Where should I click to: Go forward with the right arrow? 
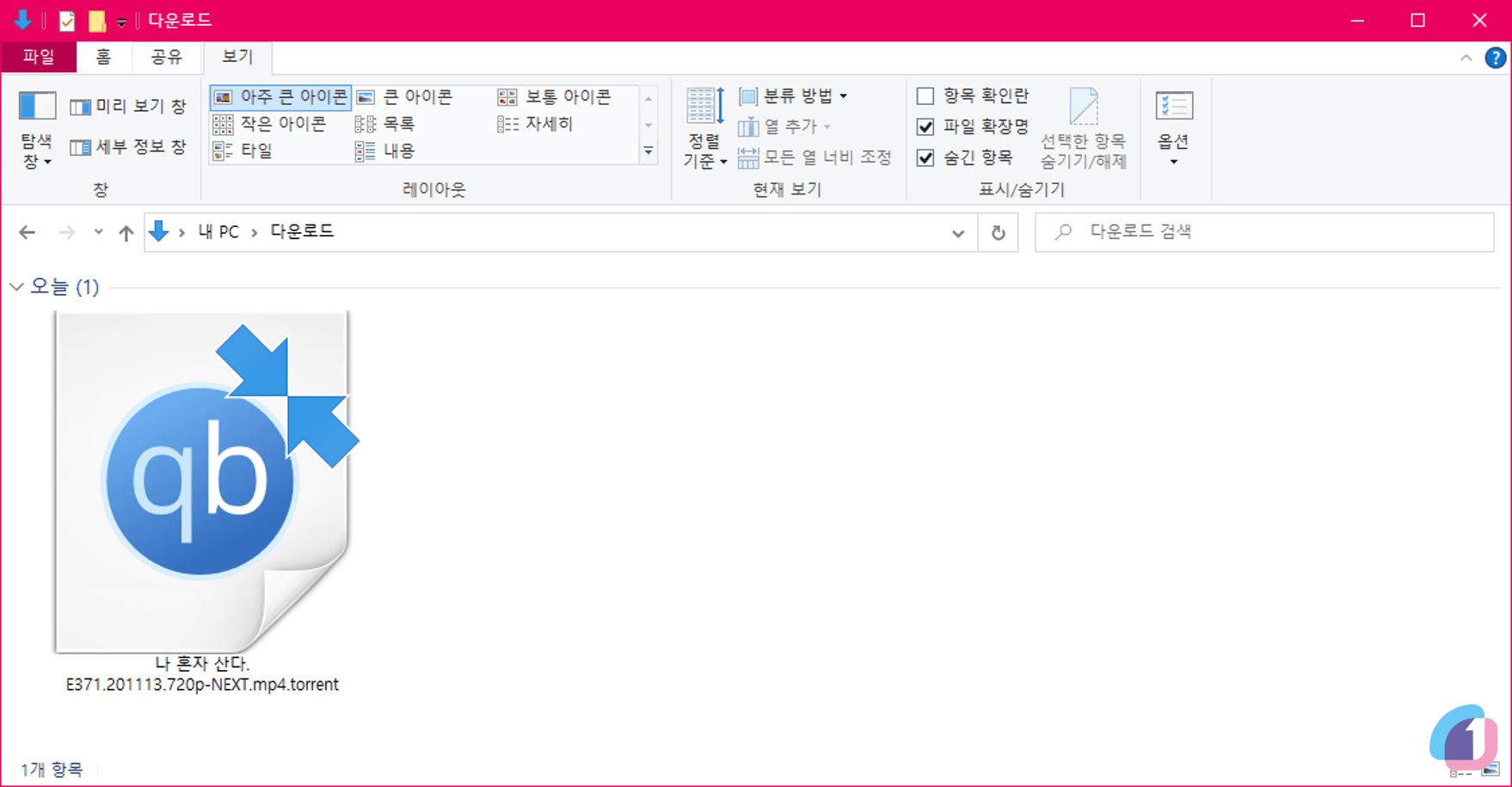(66, 232)
